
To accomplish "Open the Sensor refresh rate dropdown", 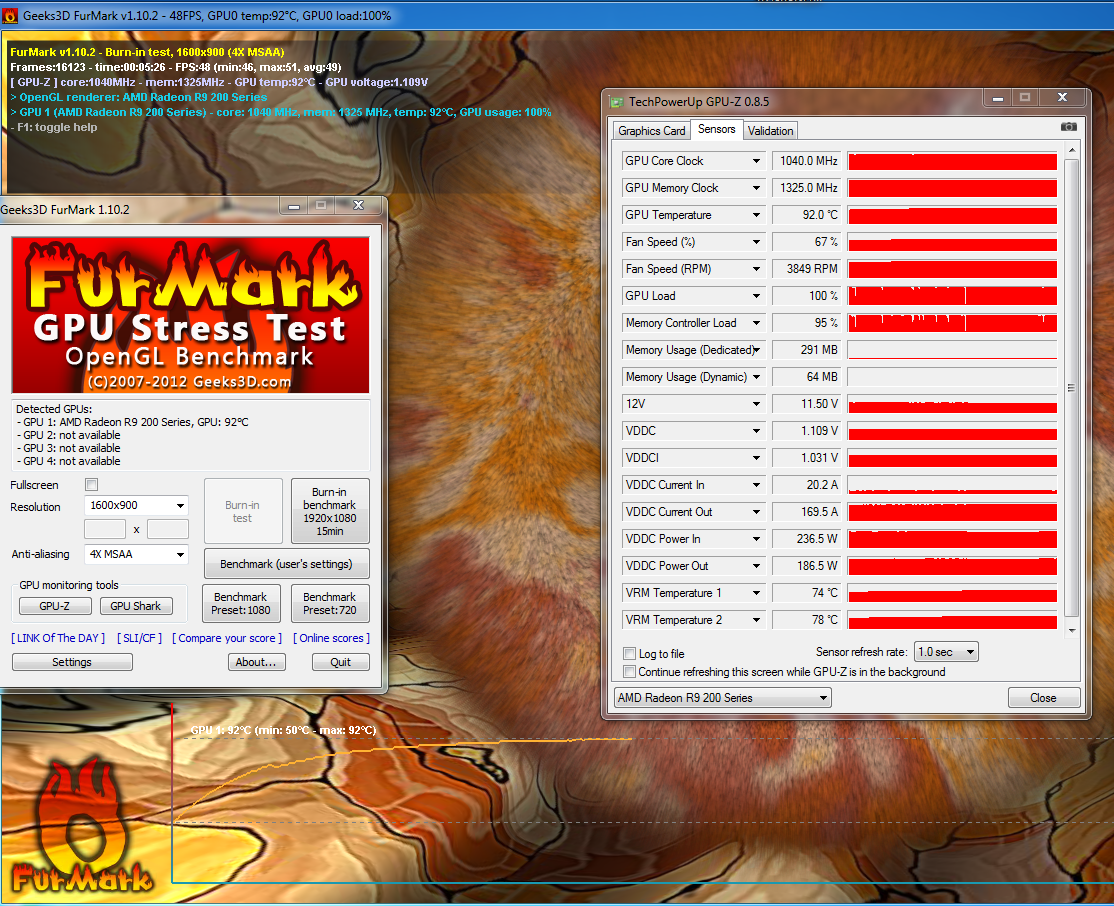I will 946,652.
